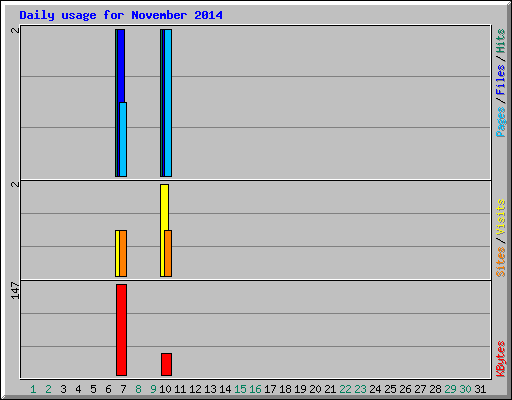Click day label 4 on the x-axis
The height and width of the screenshot is (400, 512).
pyautogui.click(x=78, y=389)
